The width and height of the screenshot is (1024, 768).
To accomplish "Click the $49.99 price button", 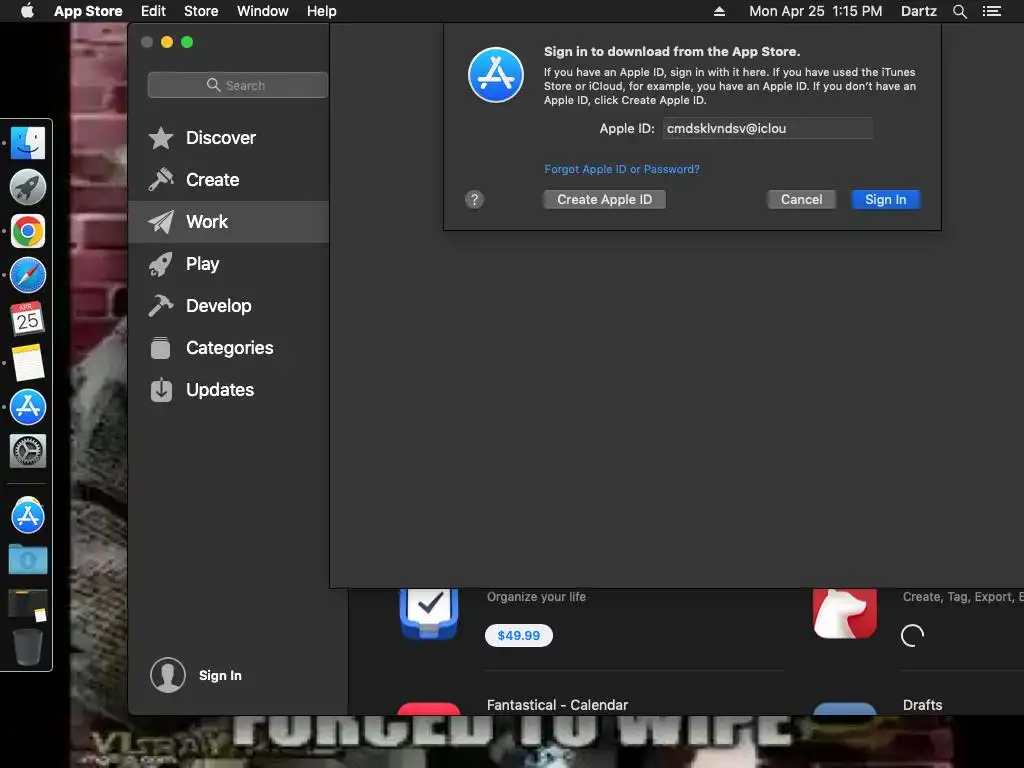I will pos(519,635).
